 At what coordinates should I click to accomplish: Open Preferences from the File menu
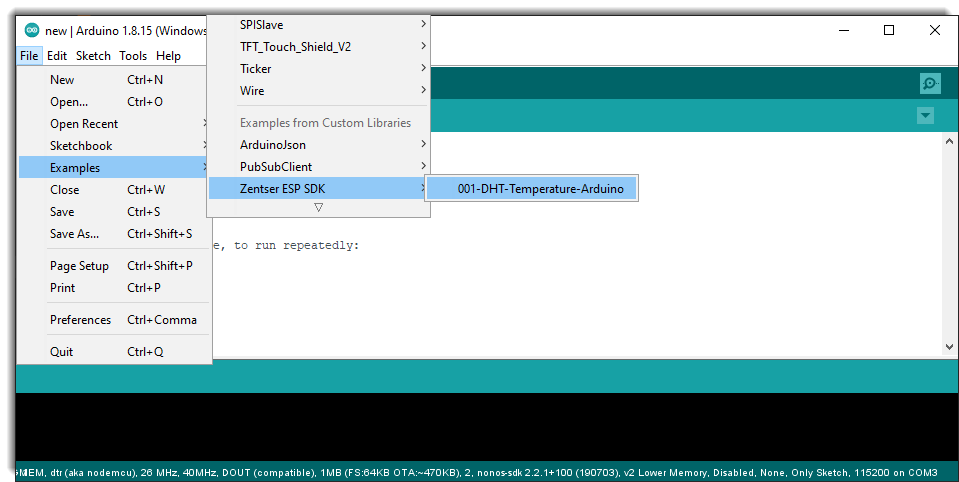tap(114, 319)
